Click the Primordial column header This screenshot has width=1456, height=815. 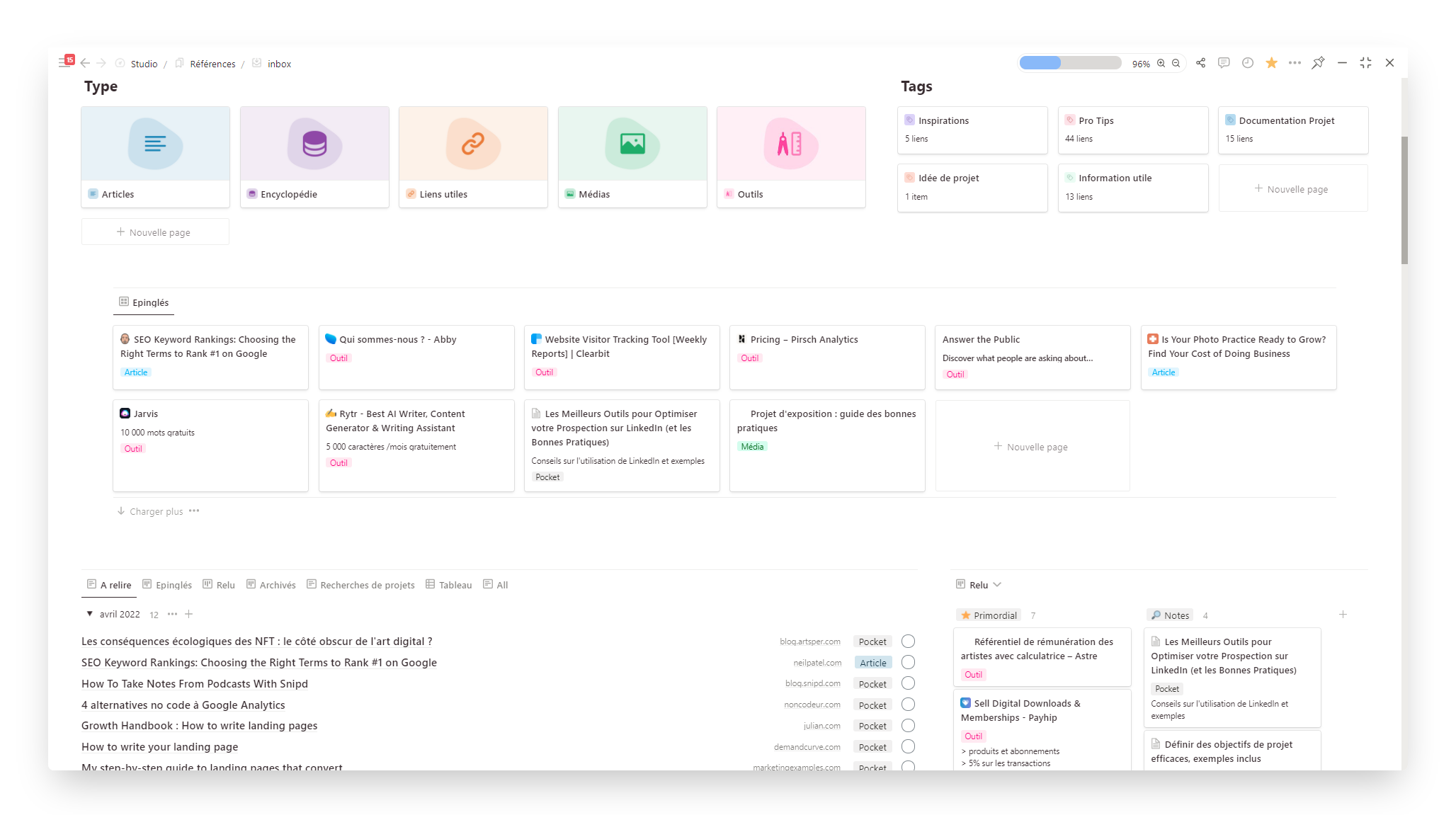989,615
